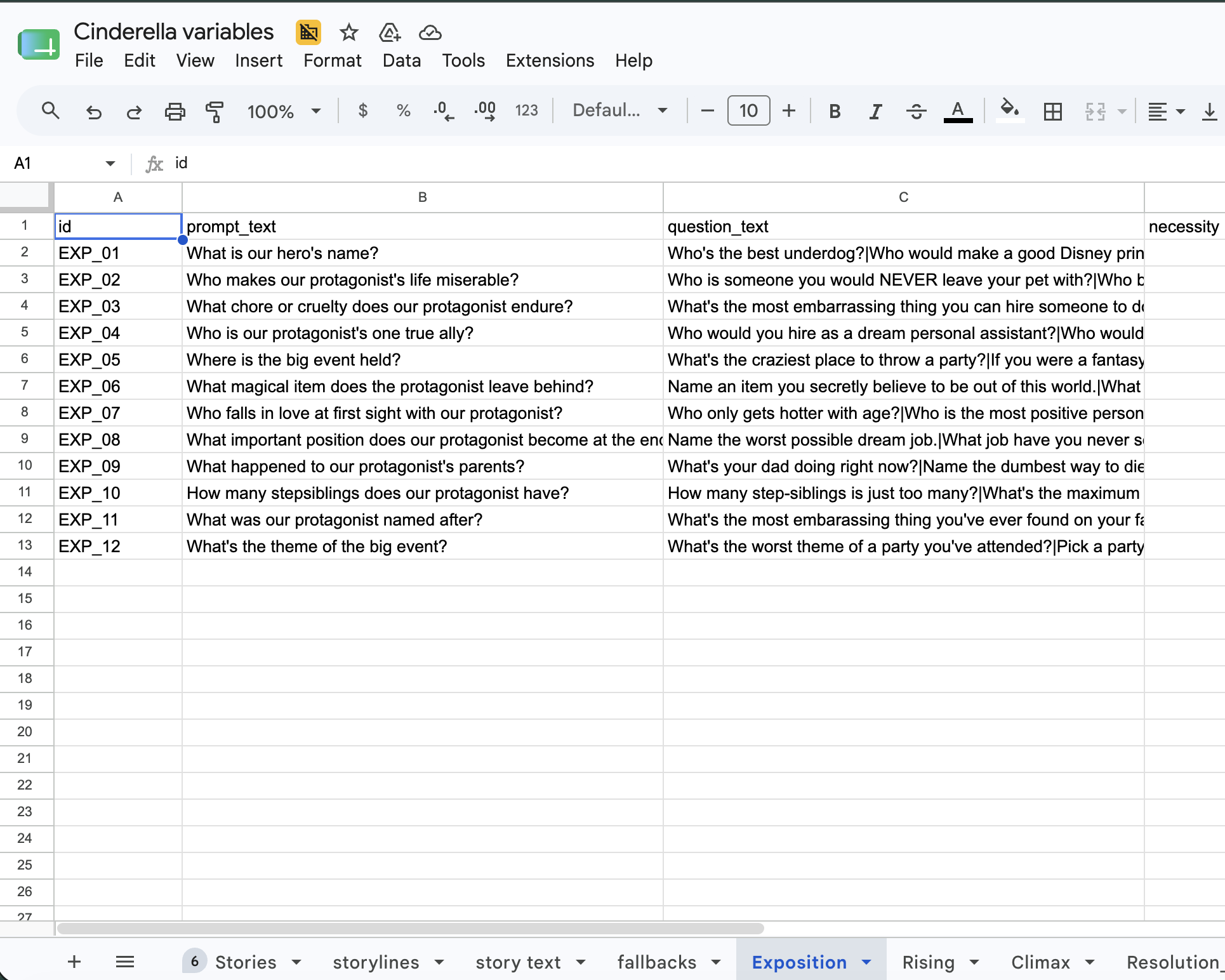Select column C header

[904, 197]
